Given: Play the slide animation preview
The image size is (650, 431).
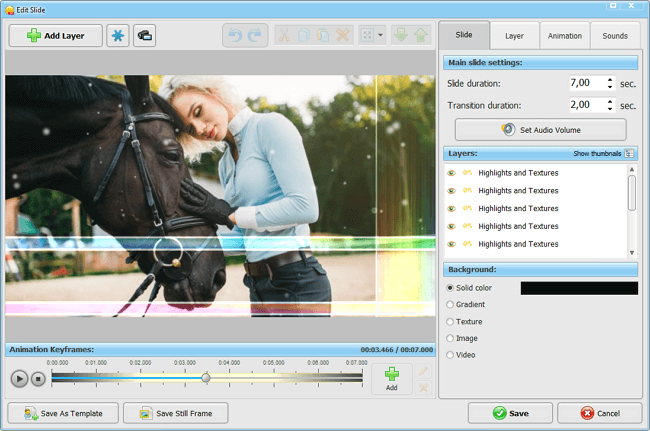Looking at the screenshot, I should 19,379.
